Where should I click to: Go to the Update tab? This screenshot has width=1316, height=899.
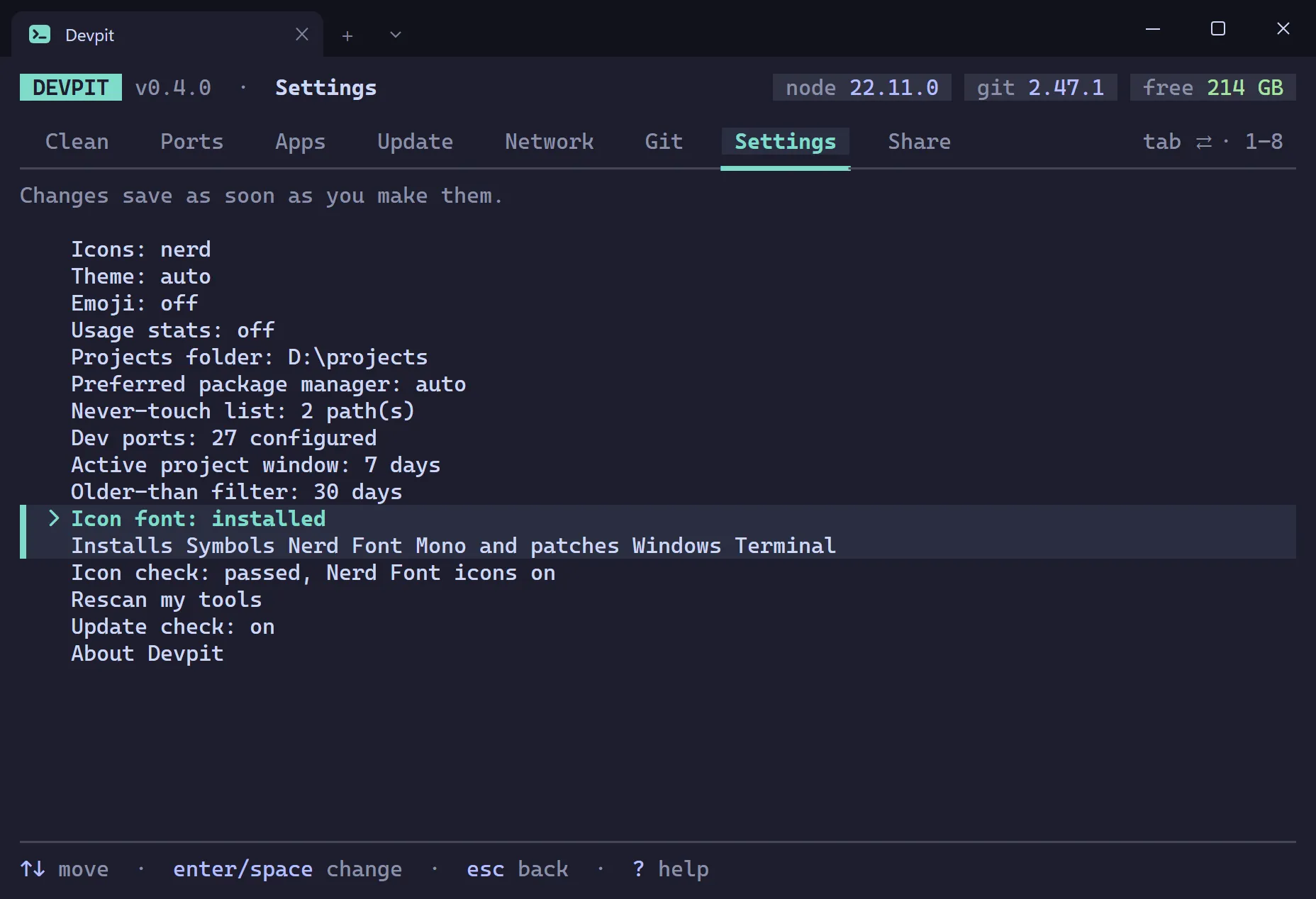click(x=416, y=142)
